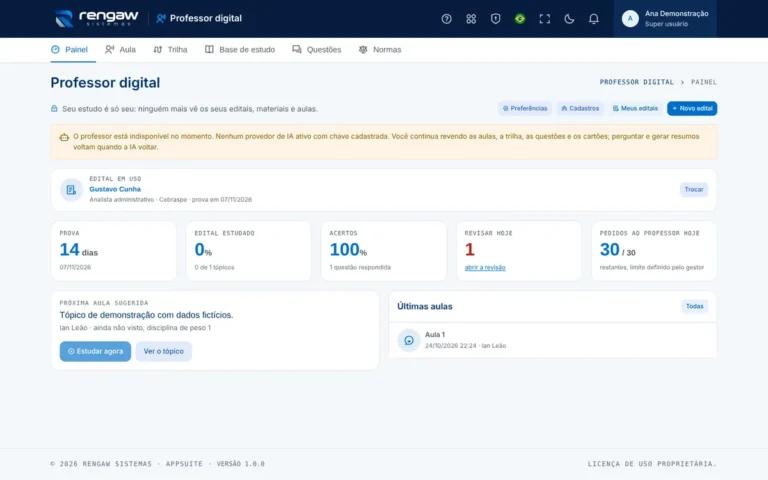This screenshot has height=480, width=768.
Task: Click the lock privacy icon
Action: coord(54,109)
